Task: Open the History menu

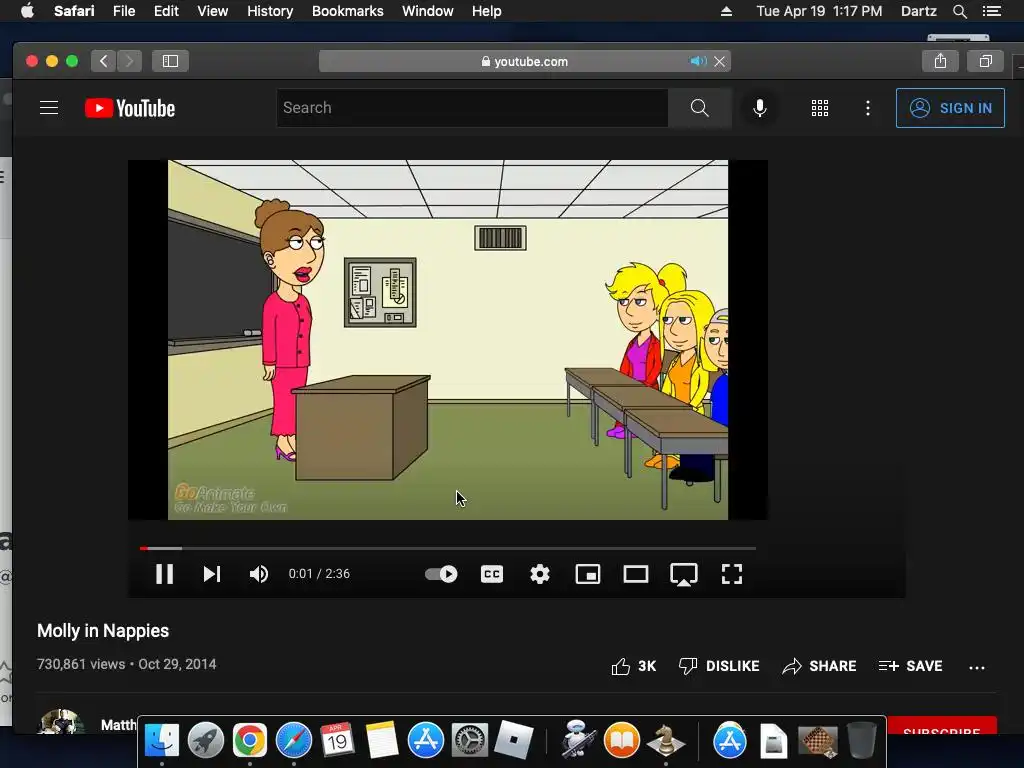Action: pyautogui.click(x=270, y=11)
